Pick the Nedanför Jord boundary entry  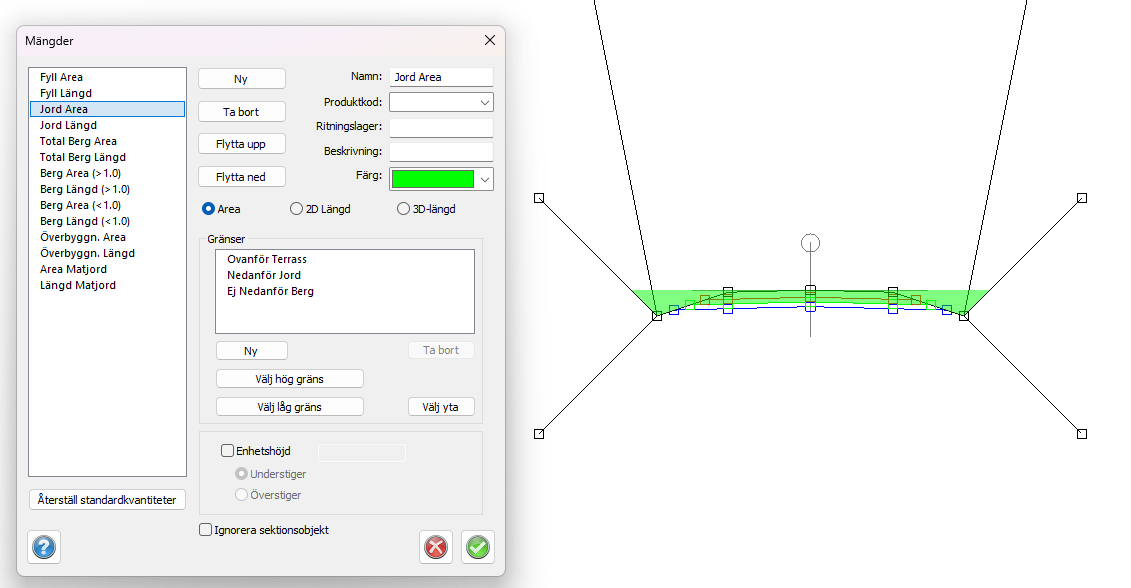coord(264,275)
